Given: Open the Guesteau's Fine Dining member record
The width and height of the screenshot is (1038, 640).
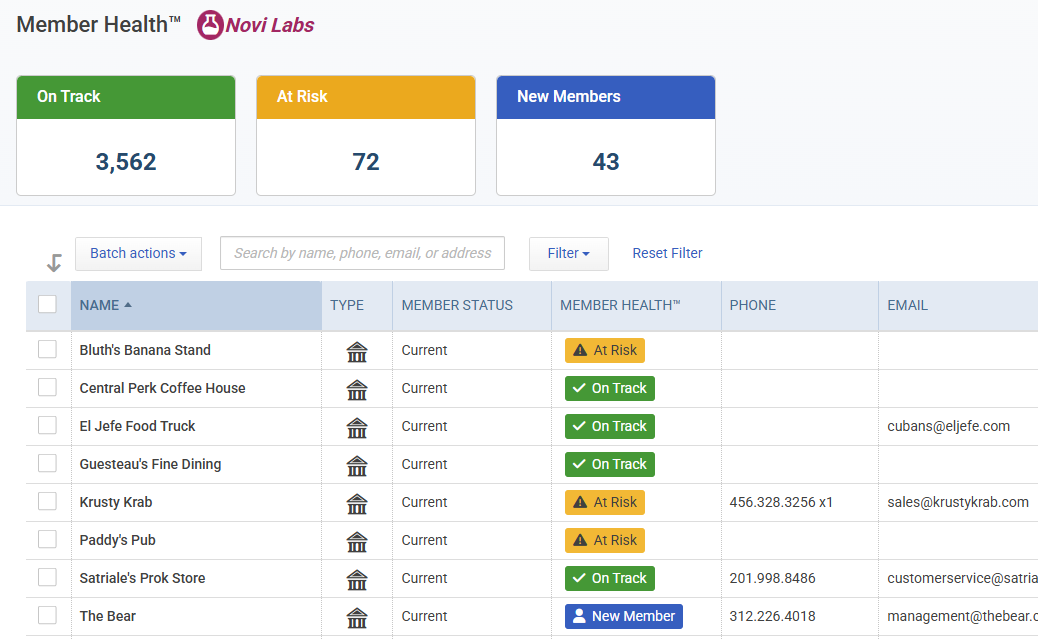Looking at the screenshot, I should point(150,464).
